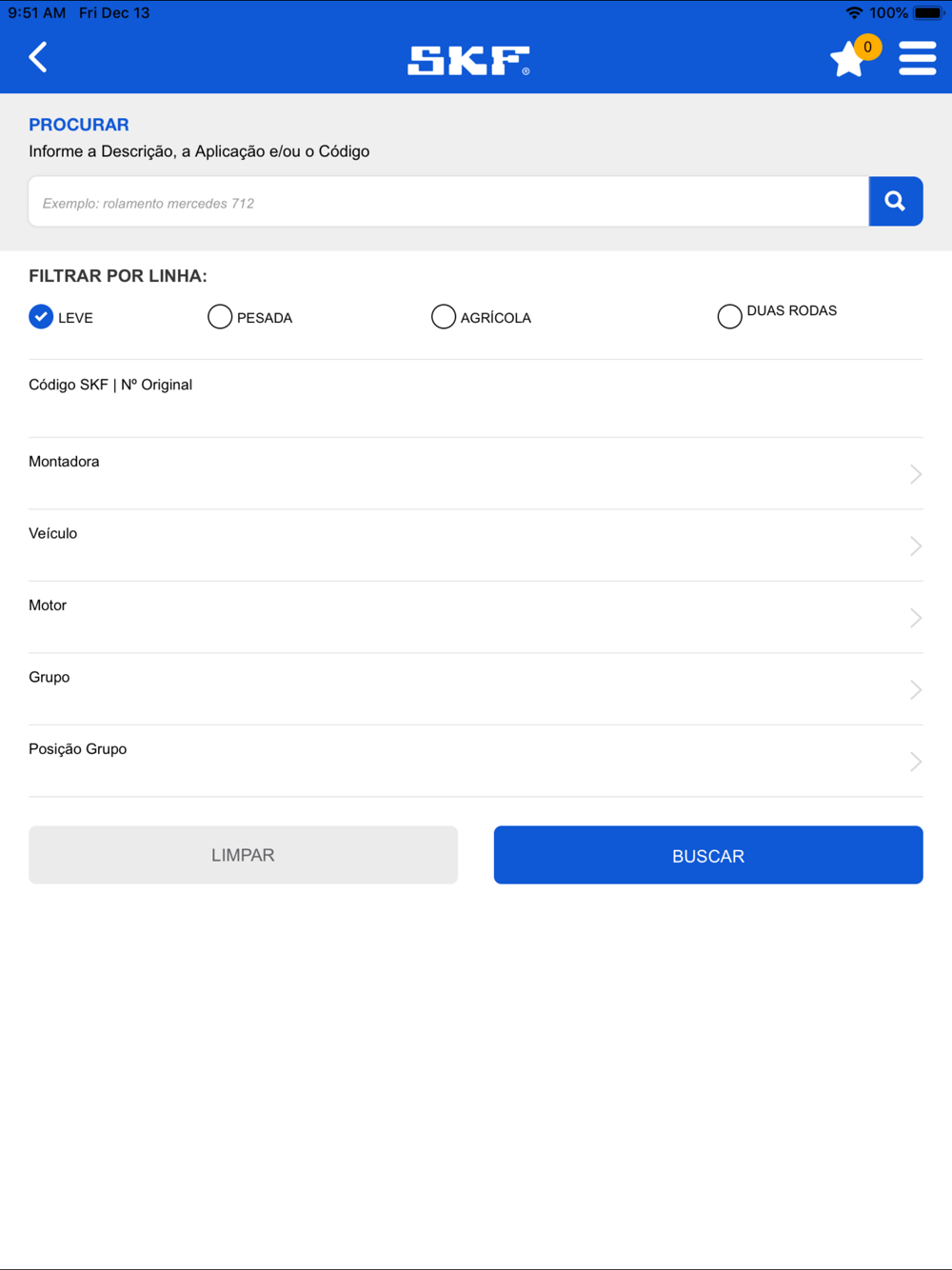Expand the Veículo selector chevron

pos(915,546)
